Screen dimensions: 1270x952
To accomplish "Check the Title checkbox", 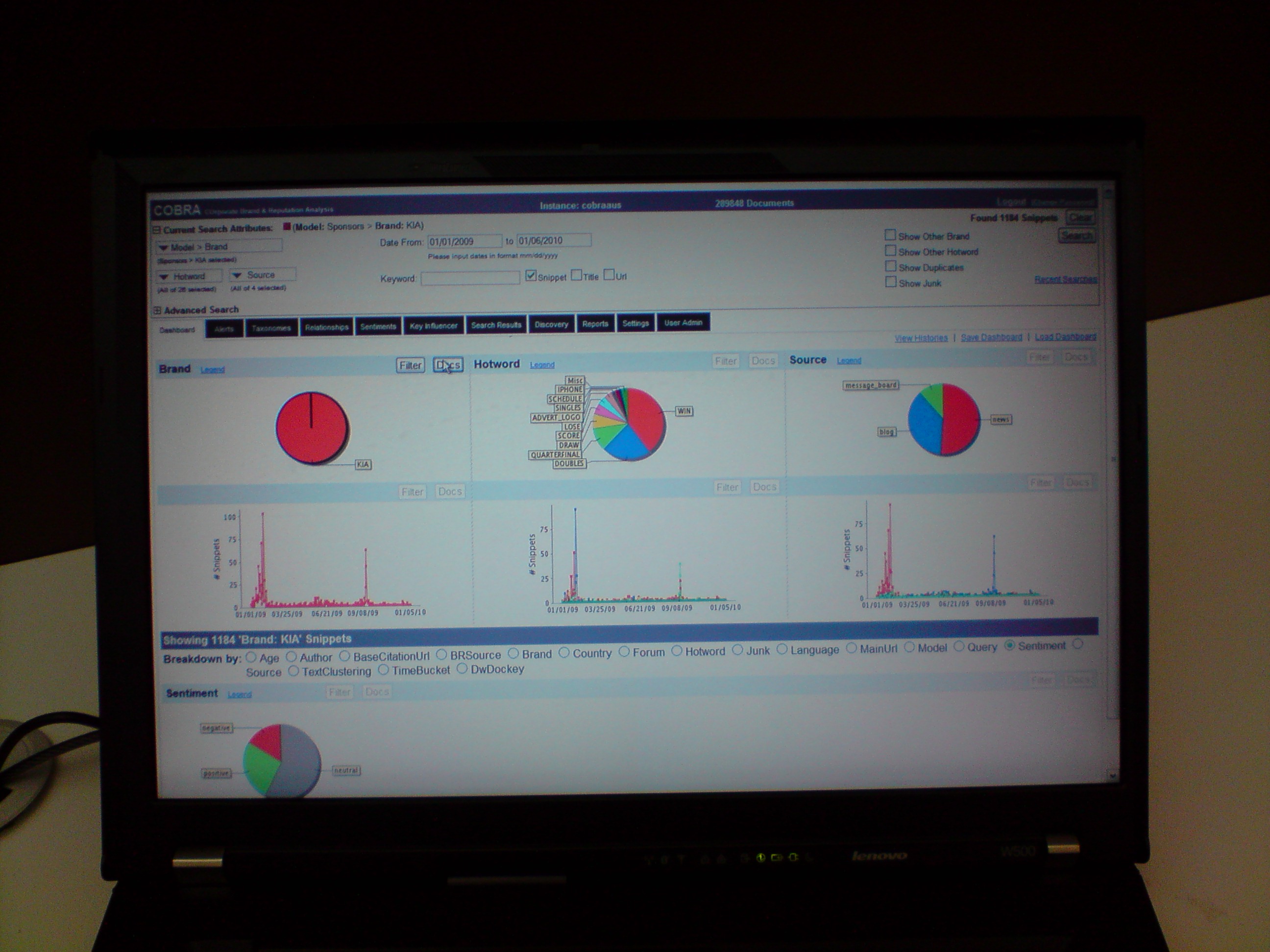I will [x=576, y=275].
